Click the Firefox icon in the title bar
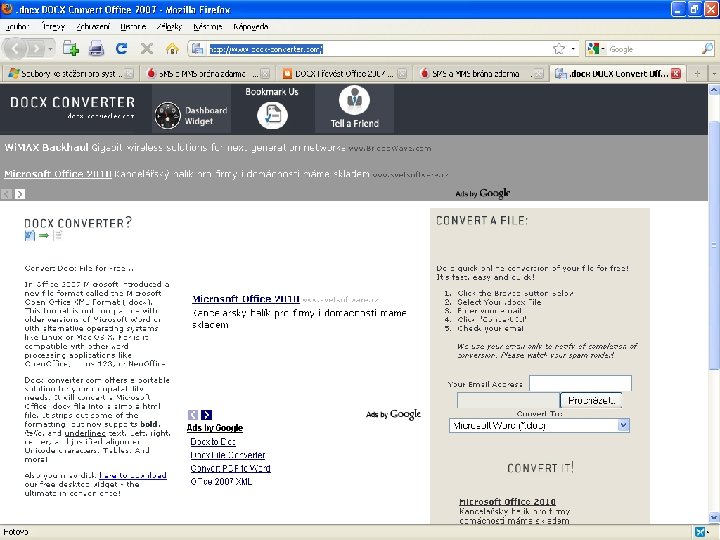This screenshot has width=720, height=540. 7,9
